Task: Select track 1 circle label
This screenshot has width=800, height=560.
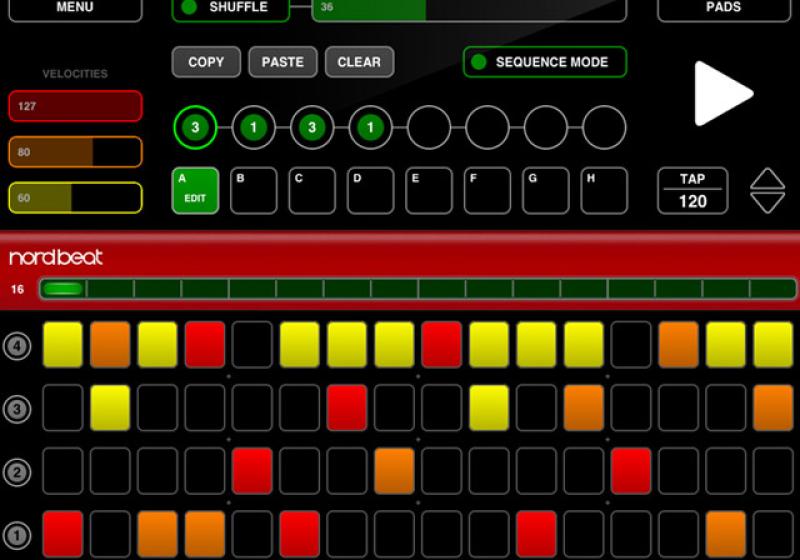Action: pos(17,532)
